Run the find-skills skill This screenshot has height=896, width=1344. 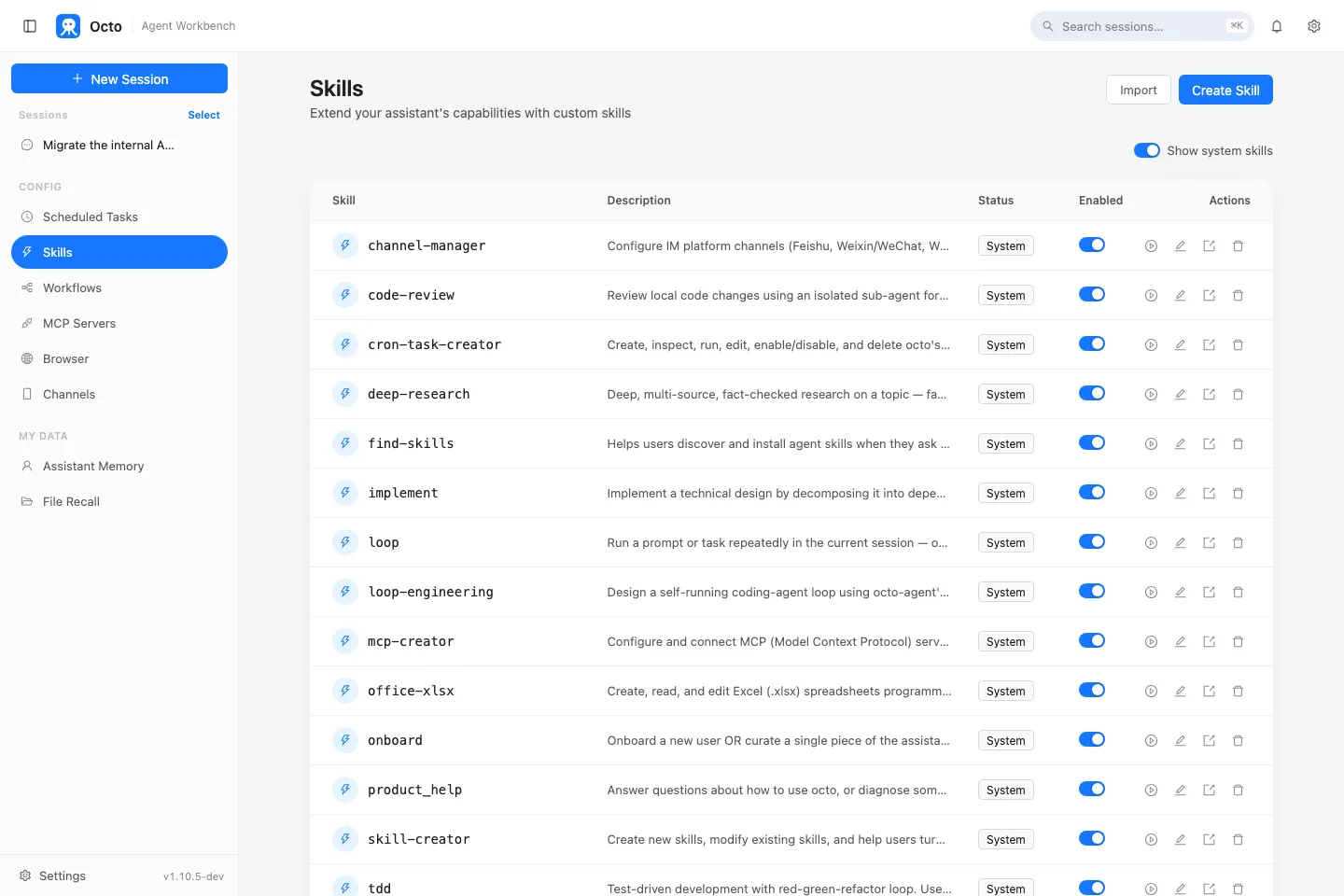click(x=1151, y=444)
